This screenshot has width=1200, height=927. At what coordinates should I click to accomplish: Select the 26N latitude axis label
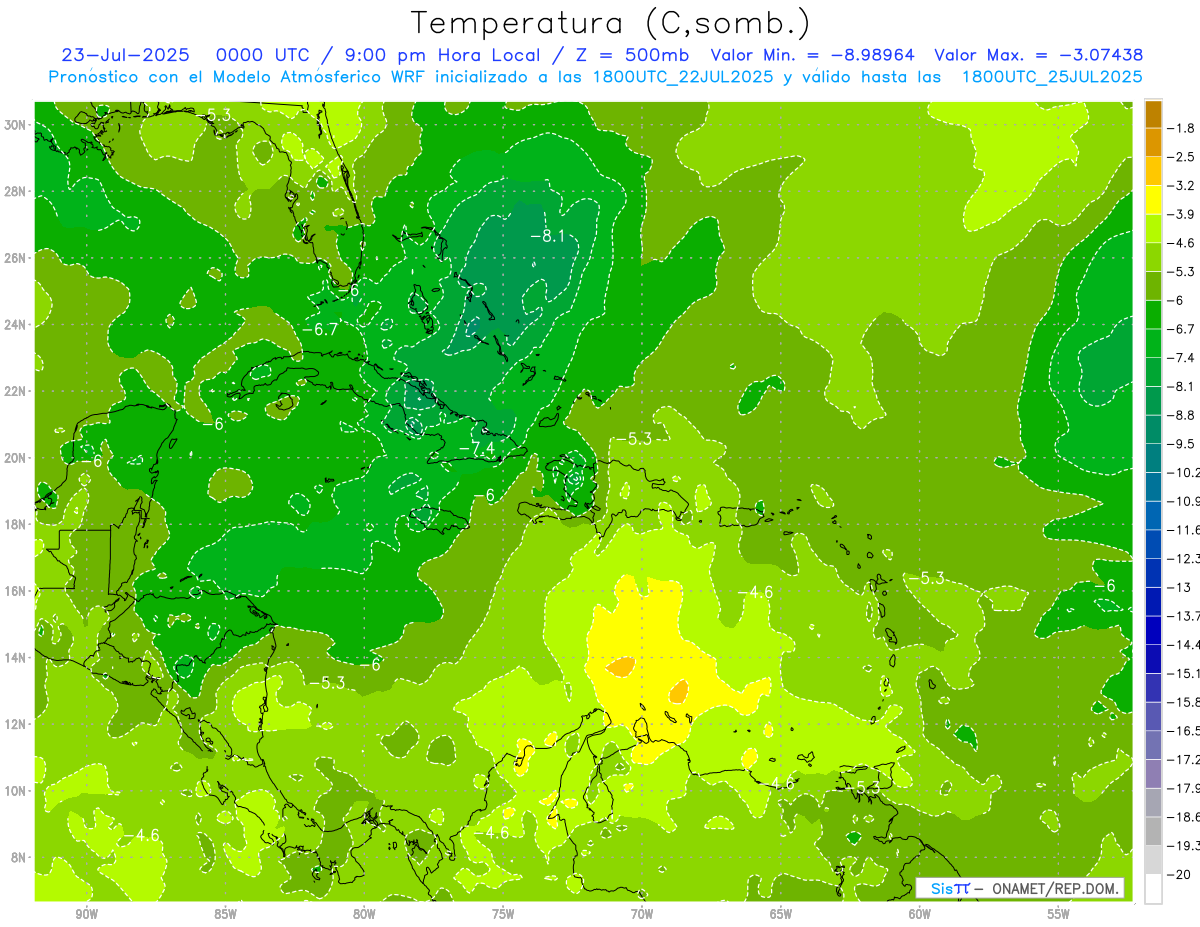pos(17,258)
